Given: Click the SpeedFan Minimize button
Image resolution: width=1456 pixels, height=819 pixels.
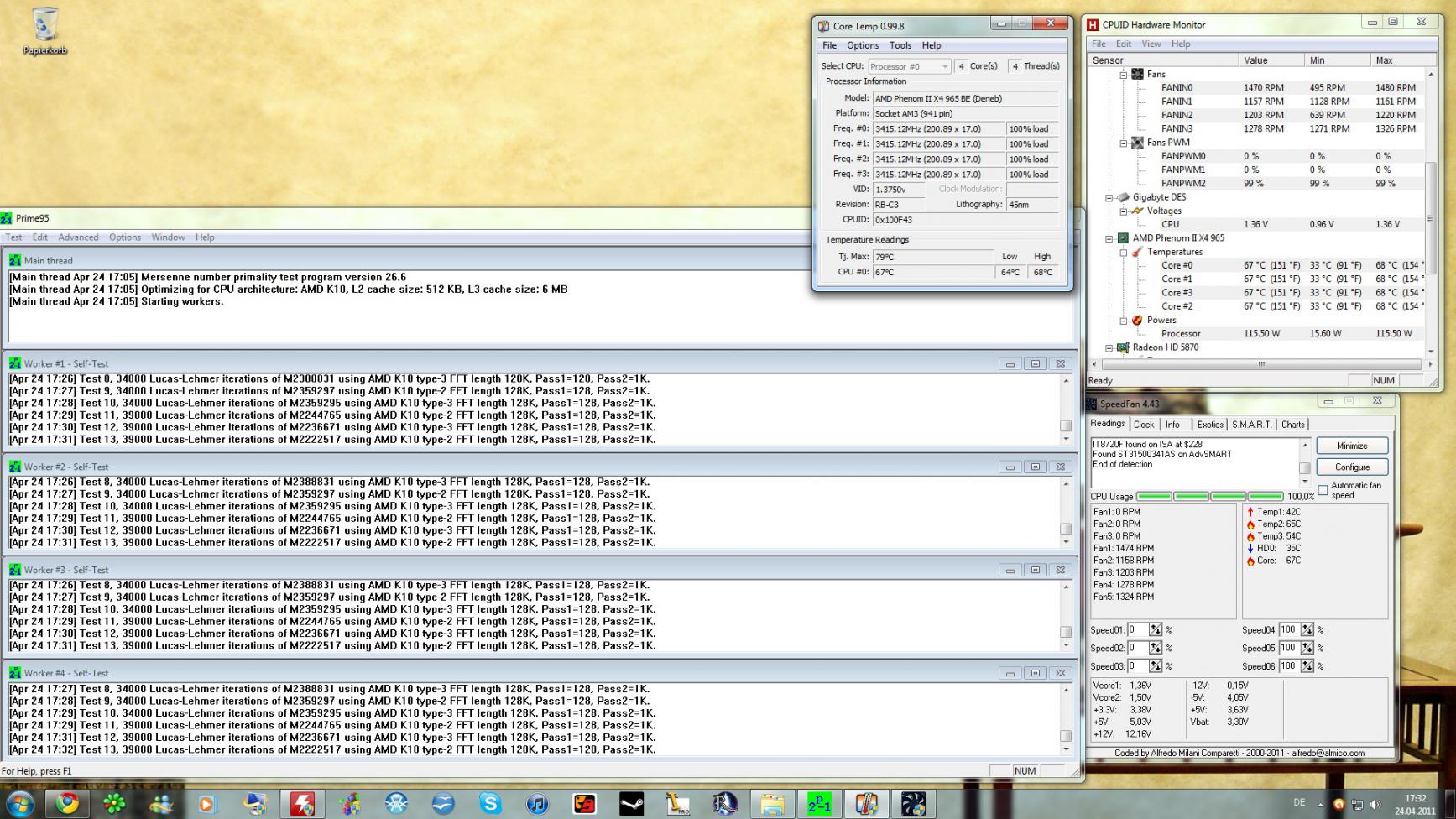Looking at the screenshot, I should pos(1352,446).
